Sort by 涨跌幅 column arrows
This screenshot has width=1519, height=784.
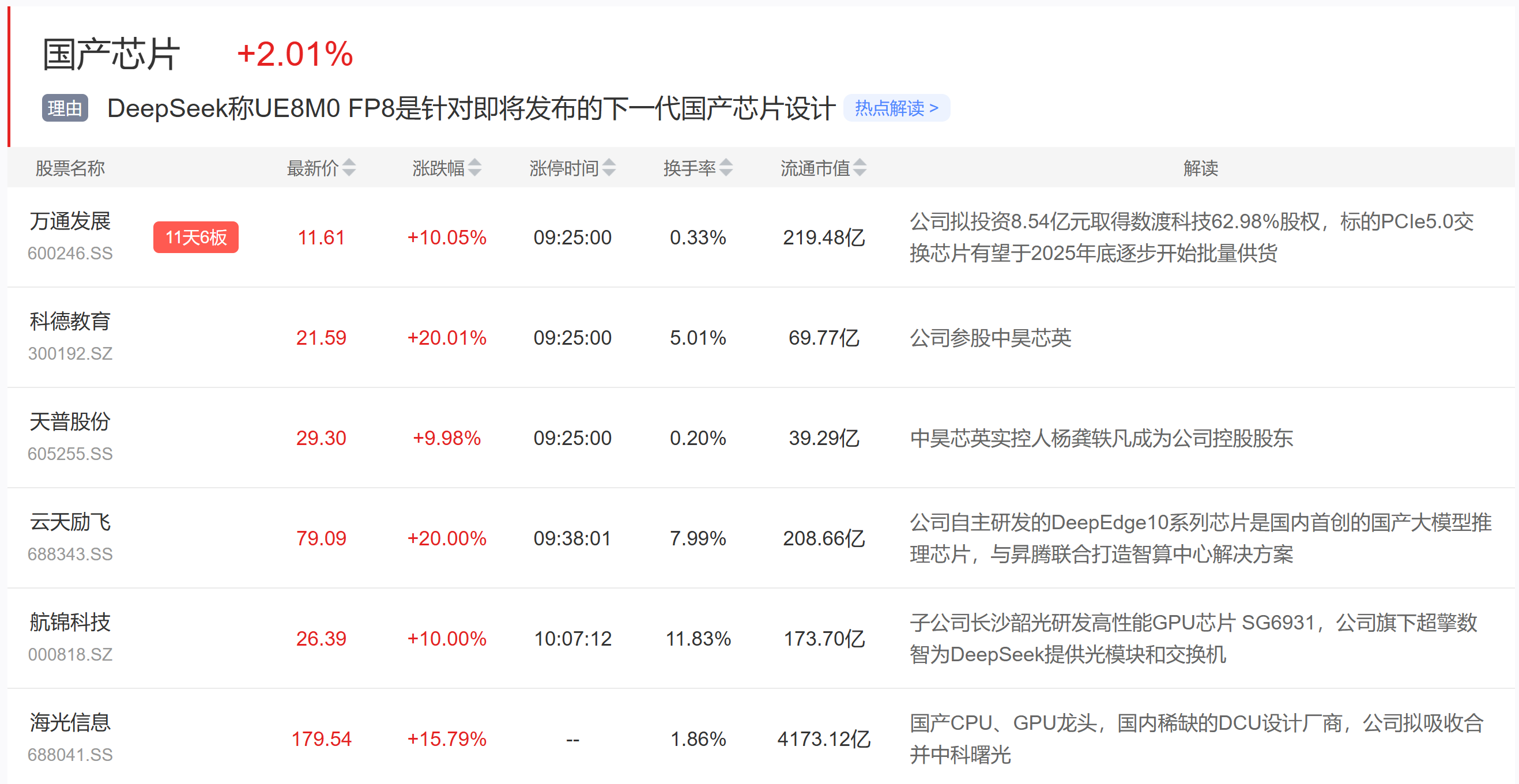pyautogui.click(x=474, y=168)
